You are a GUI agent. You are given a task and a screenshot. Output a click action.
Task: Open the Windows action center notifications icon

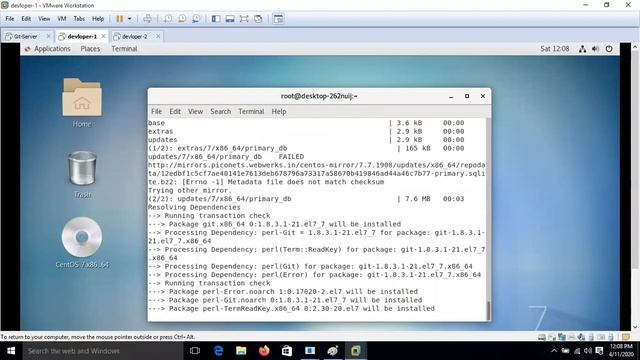(x=599, y=351)
